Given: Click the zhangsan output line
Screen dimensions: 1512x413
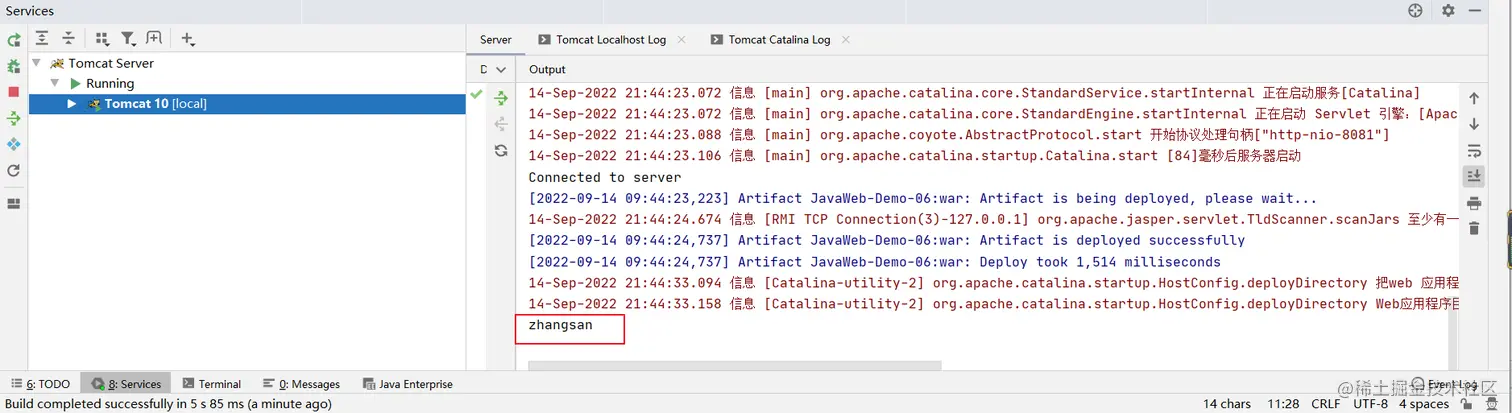Looking at the screenshot, I should coord(560,325).
